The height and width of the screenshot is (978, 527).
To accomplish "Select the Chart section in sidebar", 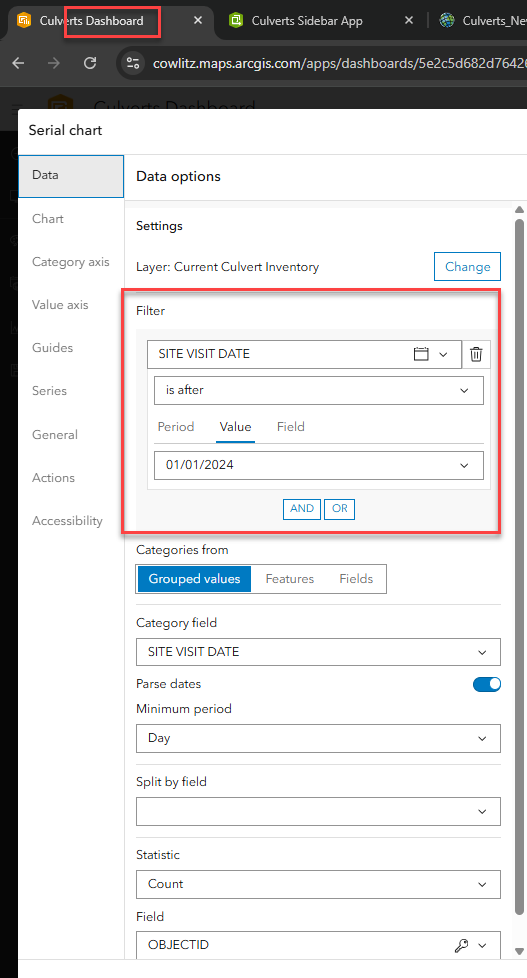I will [48, 219].
